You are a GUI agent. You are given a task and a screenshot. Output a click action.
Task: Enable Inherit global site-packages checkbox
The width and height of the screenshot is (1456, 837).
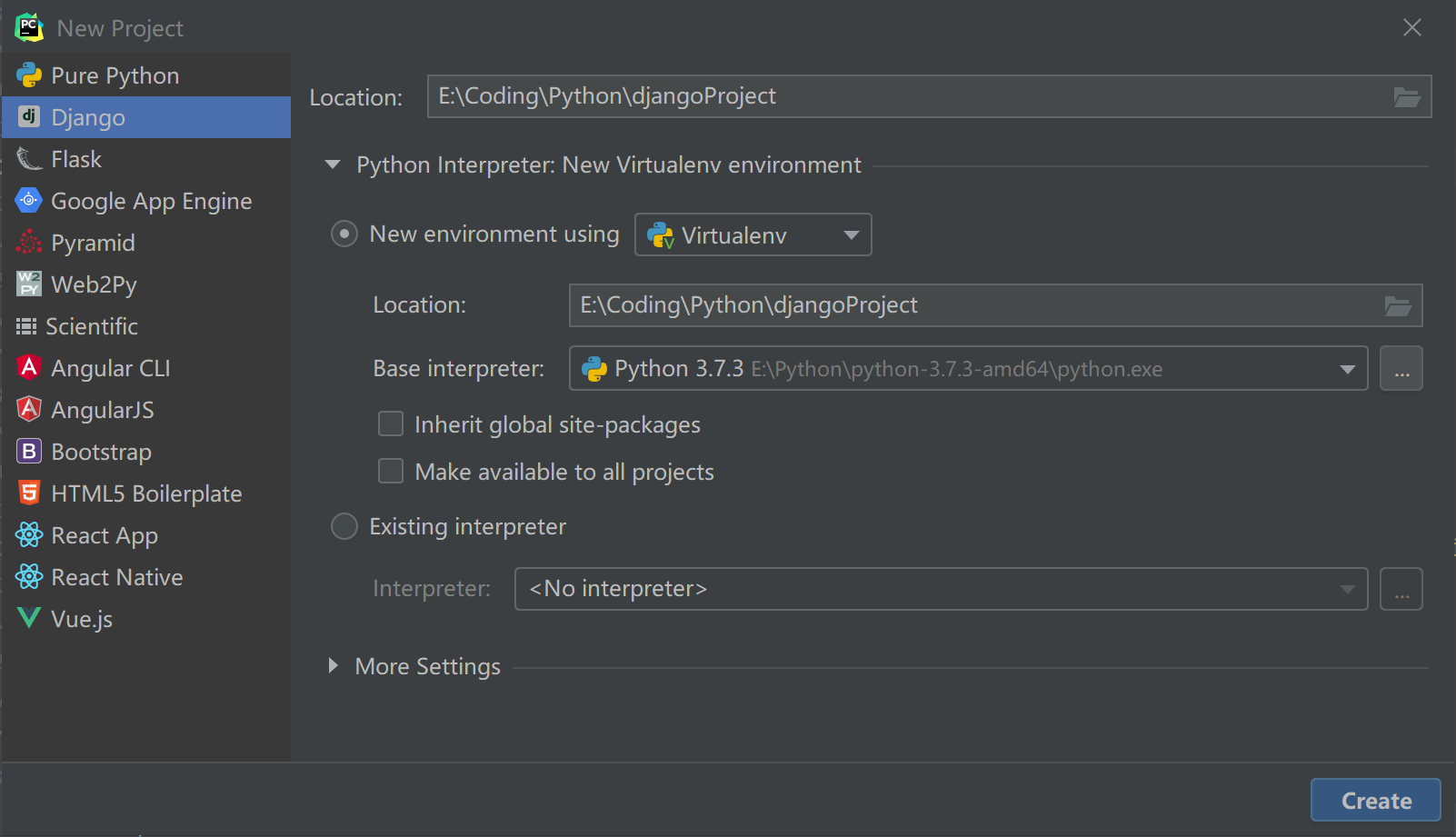coord(391,424)
